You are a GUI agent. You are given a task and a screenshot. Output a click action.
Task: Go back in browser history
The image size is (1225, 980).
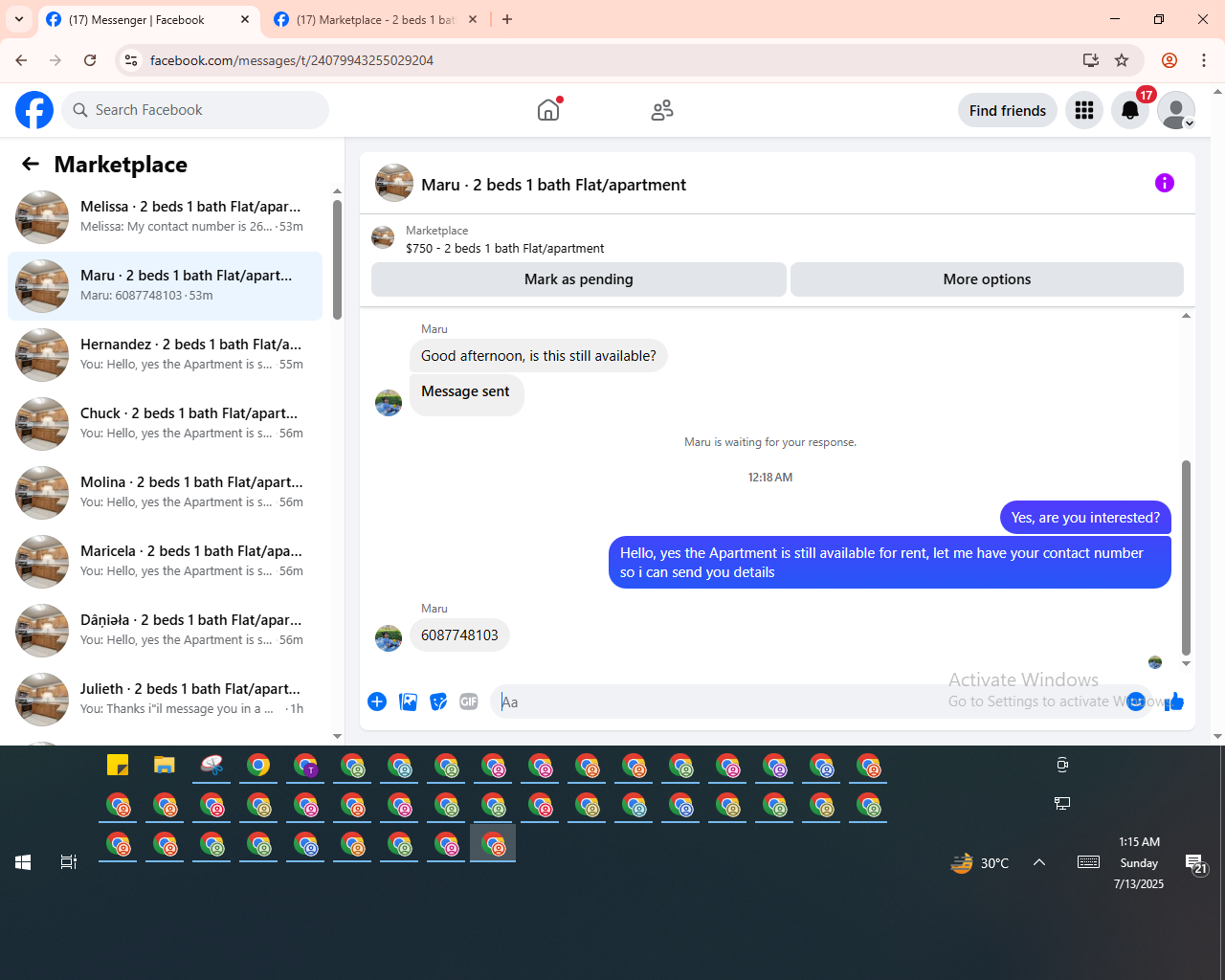(21, 60)
